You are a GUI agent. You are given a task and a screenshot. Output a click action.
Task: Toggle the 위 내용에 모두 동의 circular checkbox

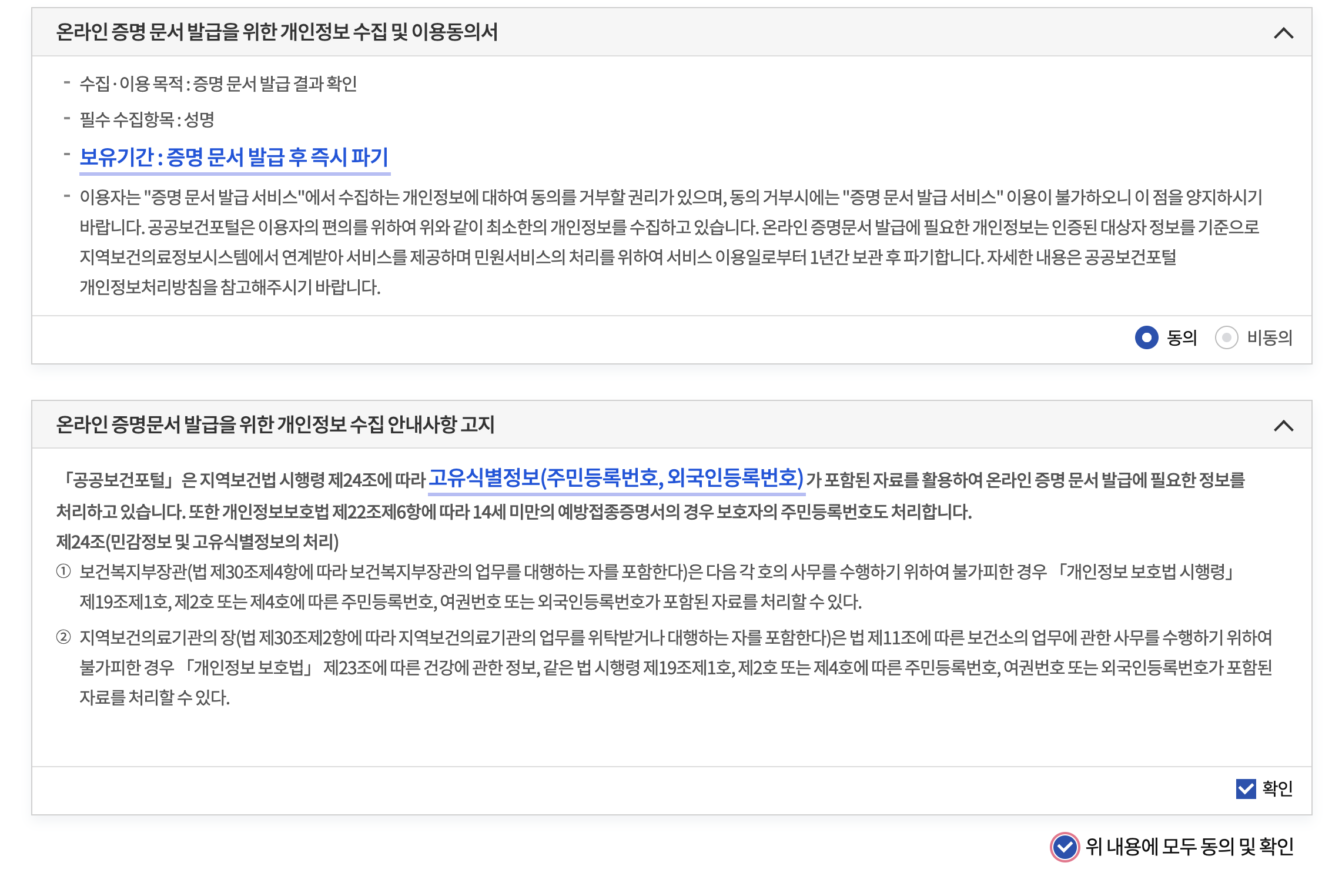[1065, 847]
